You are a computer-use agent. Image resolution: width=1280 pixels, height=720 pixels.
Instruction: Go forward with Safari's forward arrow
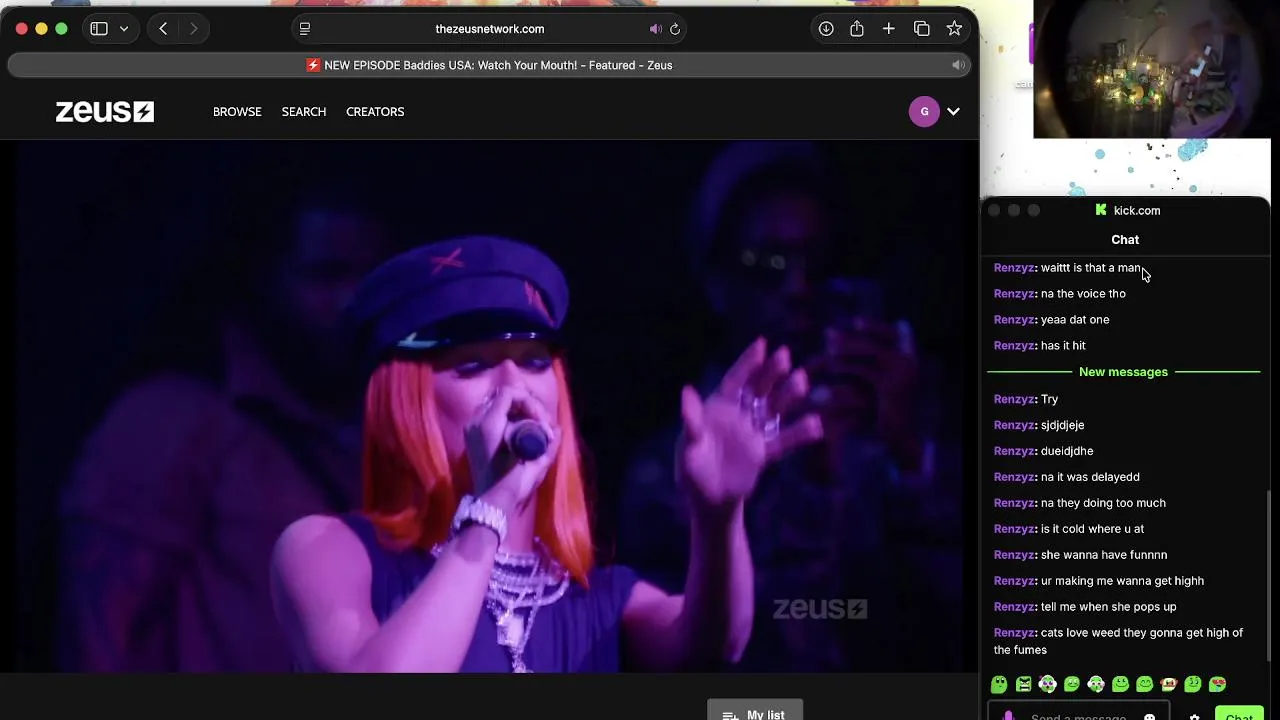tap(193, 29)
